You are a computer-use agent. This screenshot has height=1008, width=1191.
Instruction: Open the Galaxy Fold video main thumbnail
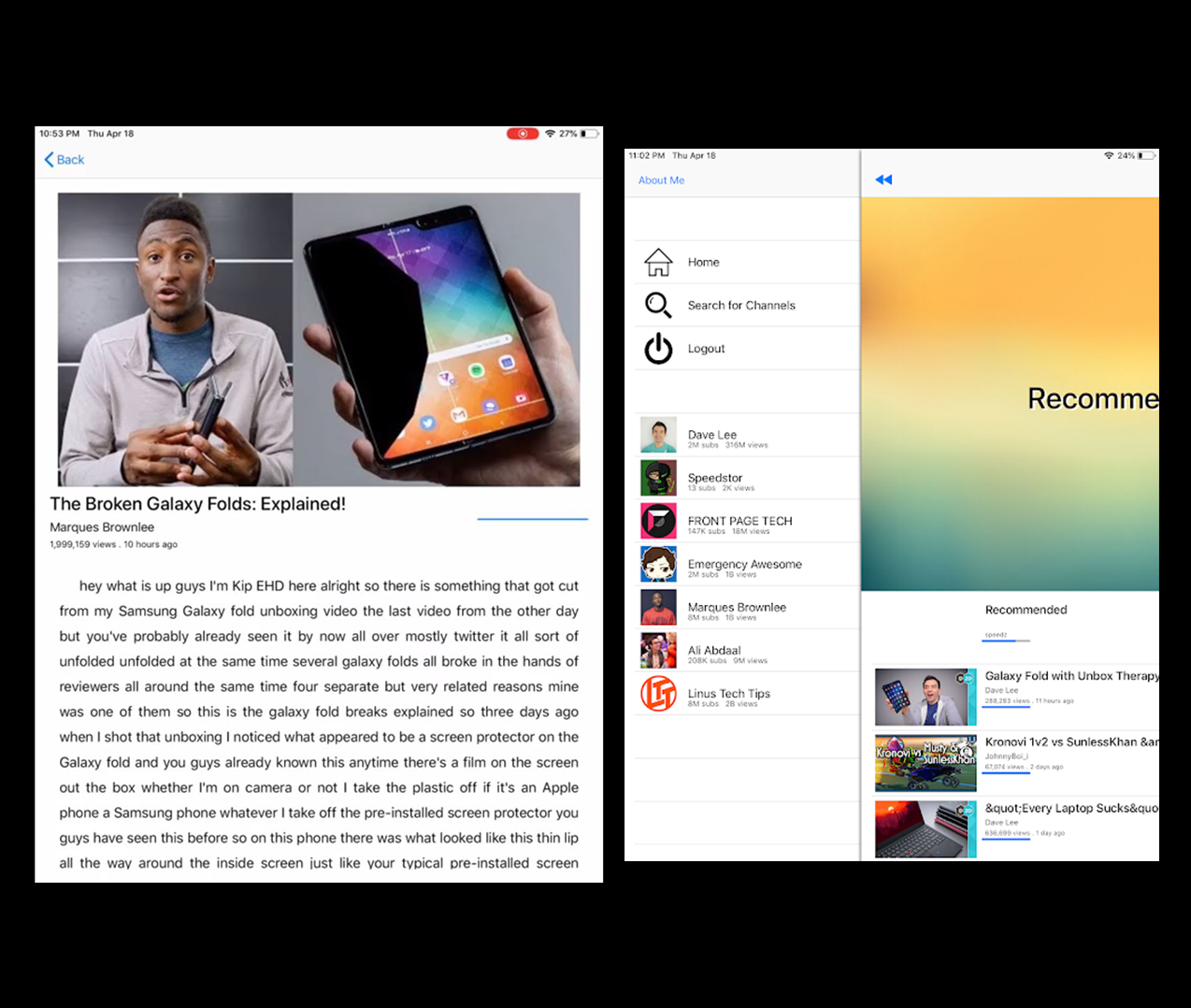[319, 339]
